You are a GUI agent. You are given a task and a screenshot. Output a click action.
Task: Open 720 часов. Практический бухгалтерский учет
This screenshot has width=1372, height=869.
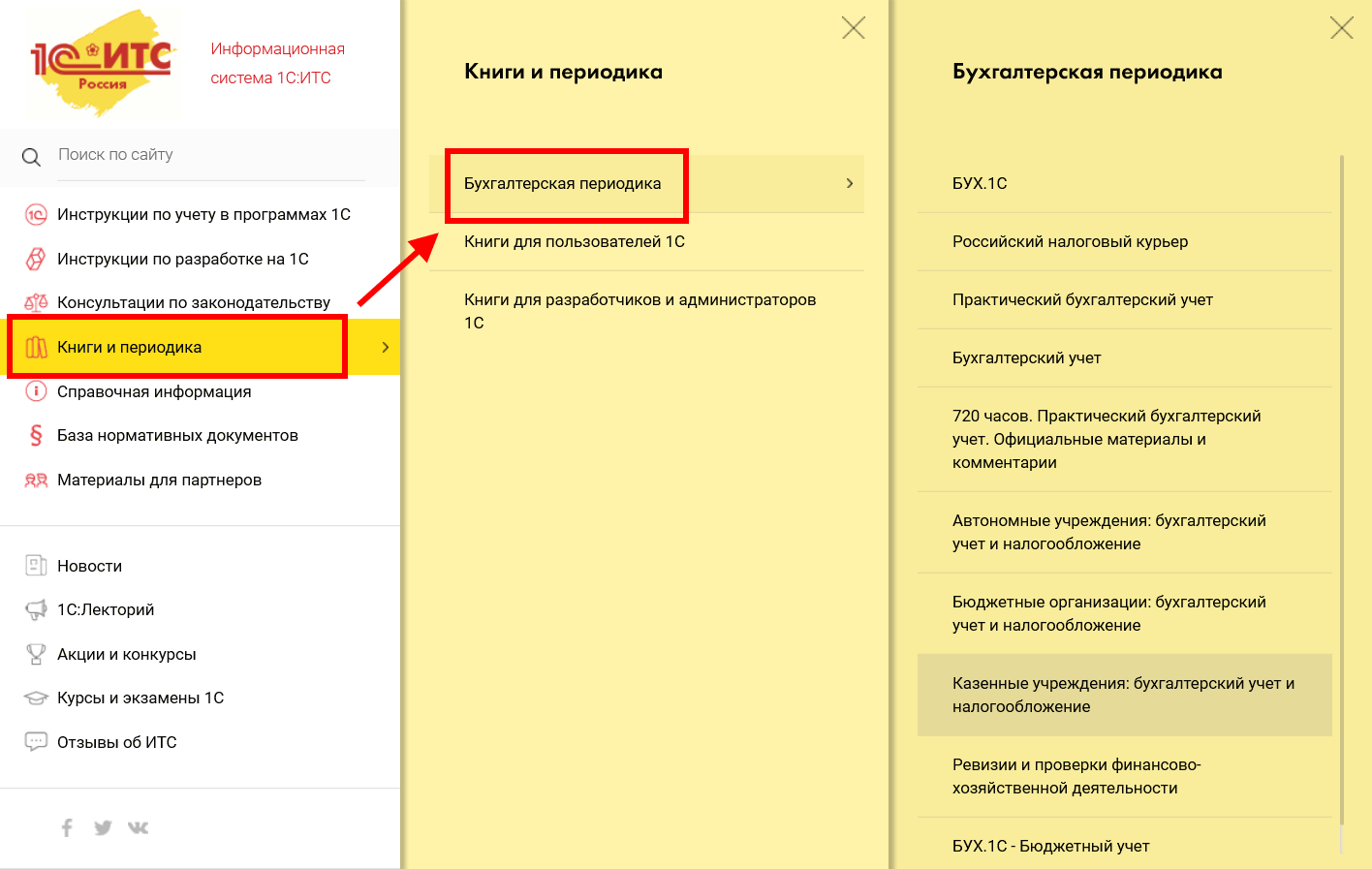tap(1125, 439)
